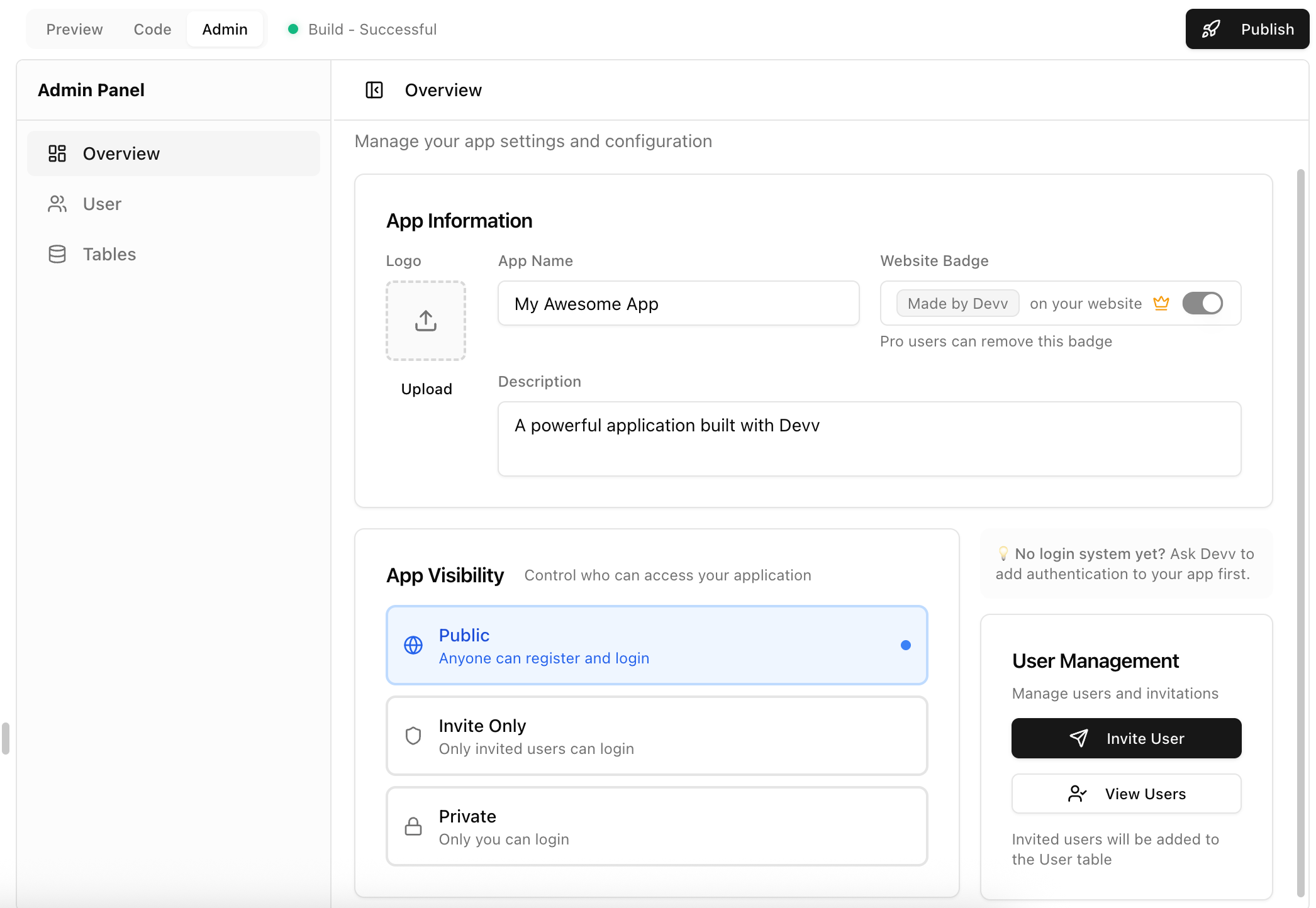Click the Publish button
Viewport: 1316px width, 908px height.
[1246, 29]
